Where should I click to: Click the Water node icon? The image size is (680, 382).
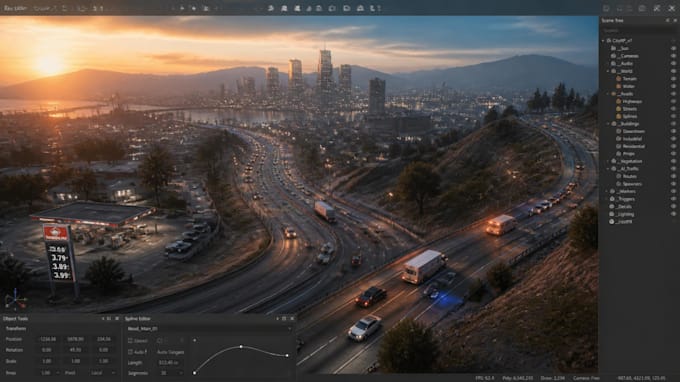[x=619, y=86]
